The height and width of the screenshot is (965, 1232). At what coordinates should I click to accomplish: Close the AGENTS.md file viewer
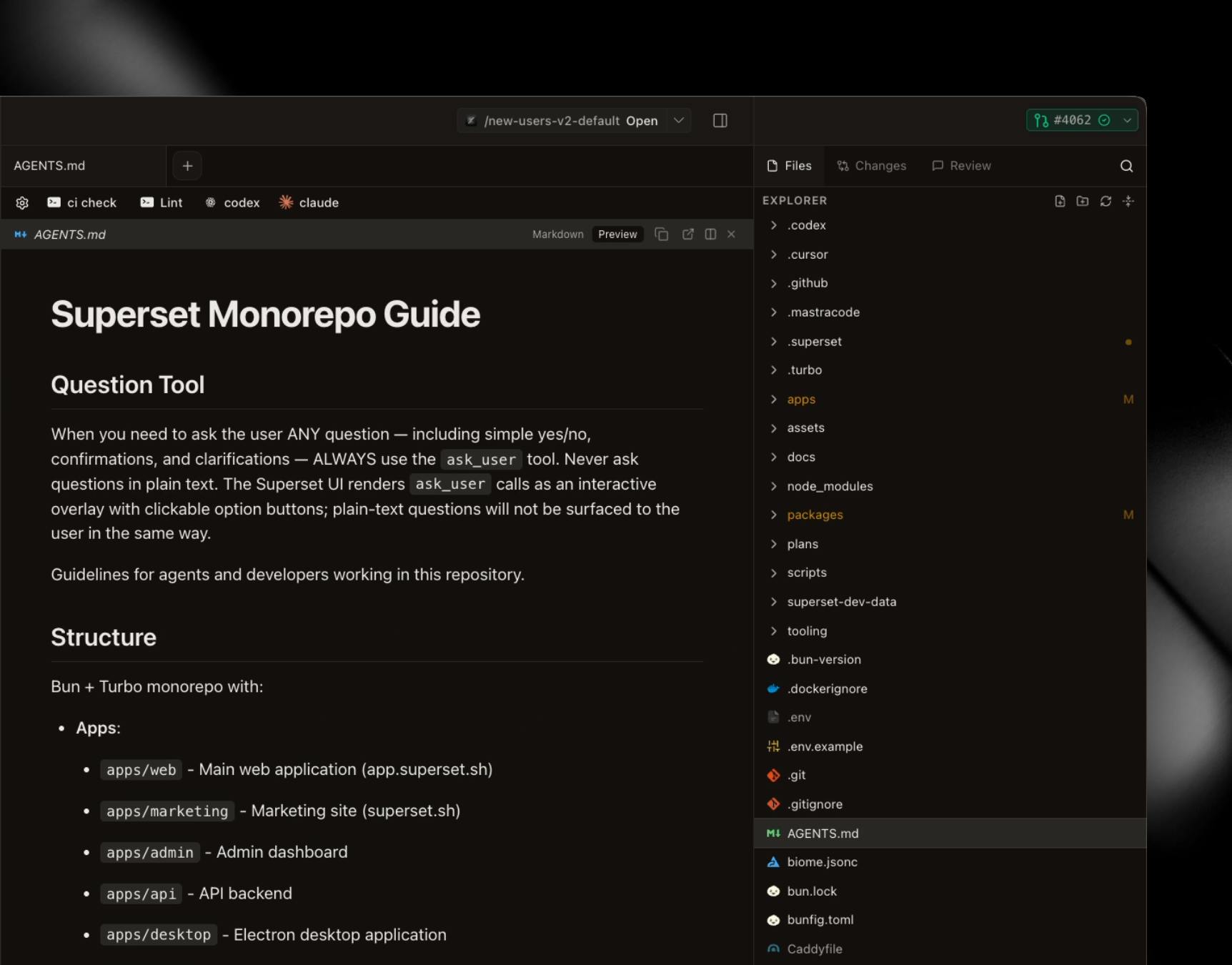(731, 234)
